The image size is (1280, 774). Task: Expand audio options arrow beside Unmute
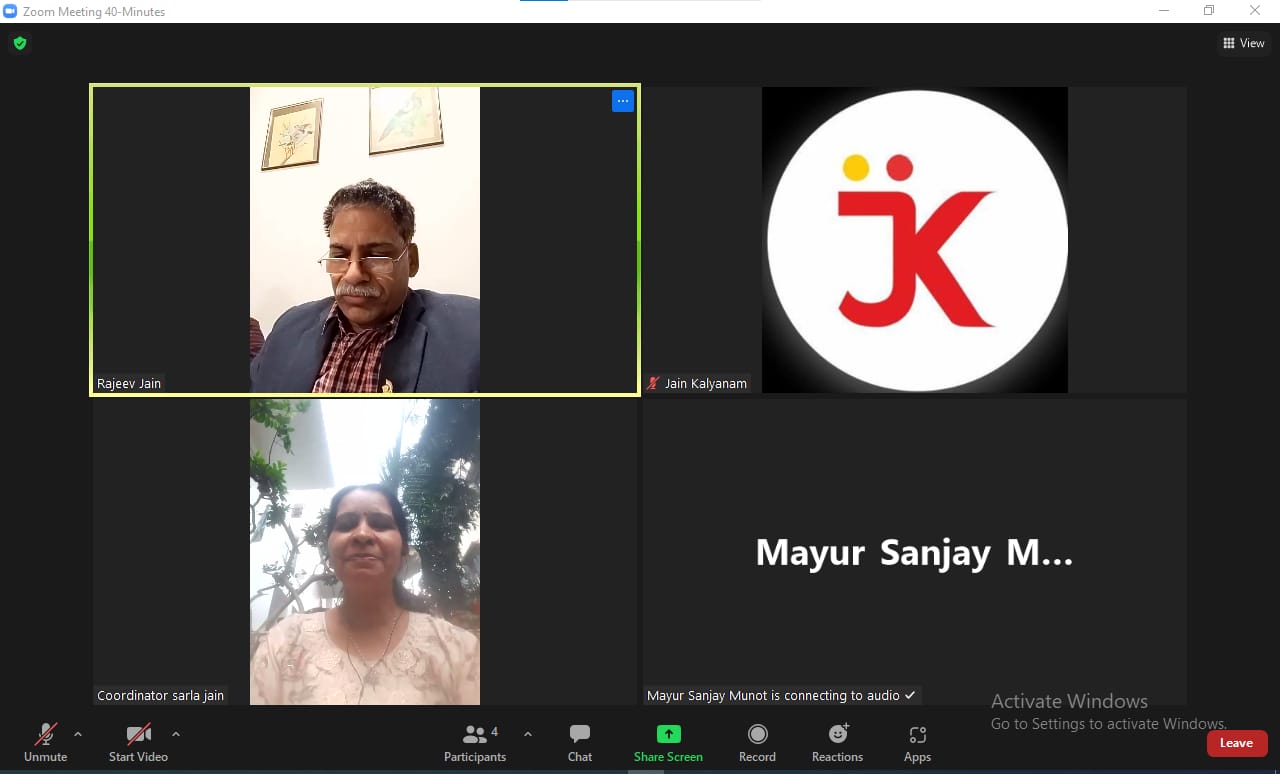pos(78,734)
